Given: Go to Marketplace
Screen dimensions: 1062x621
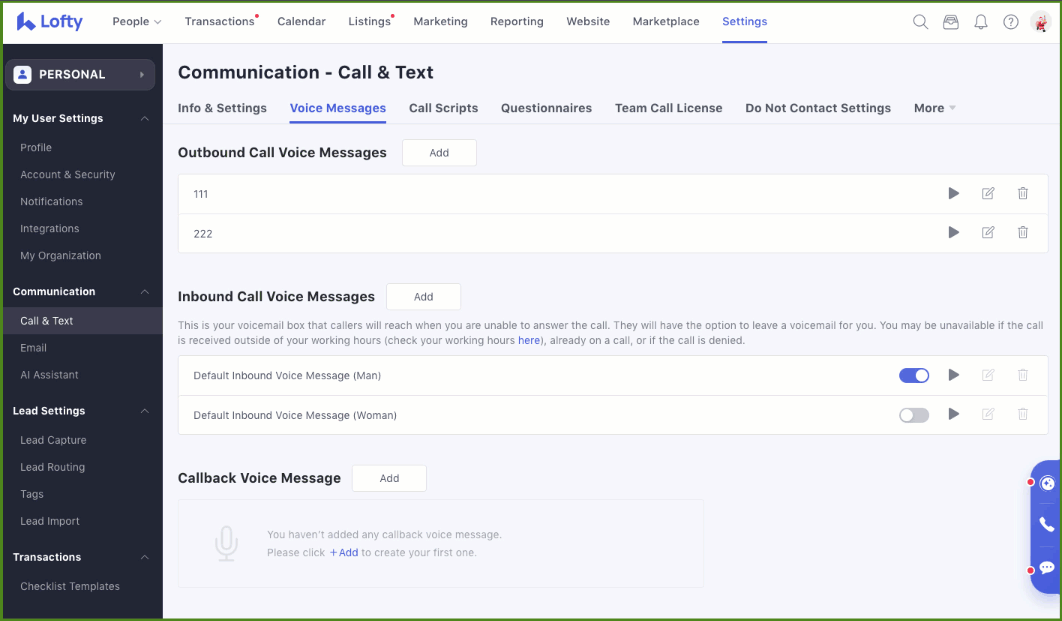Looking at the screenshot, I should click(666, 22).
